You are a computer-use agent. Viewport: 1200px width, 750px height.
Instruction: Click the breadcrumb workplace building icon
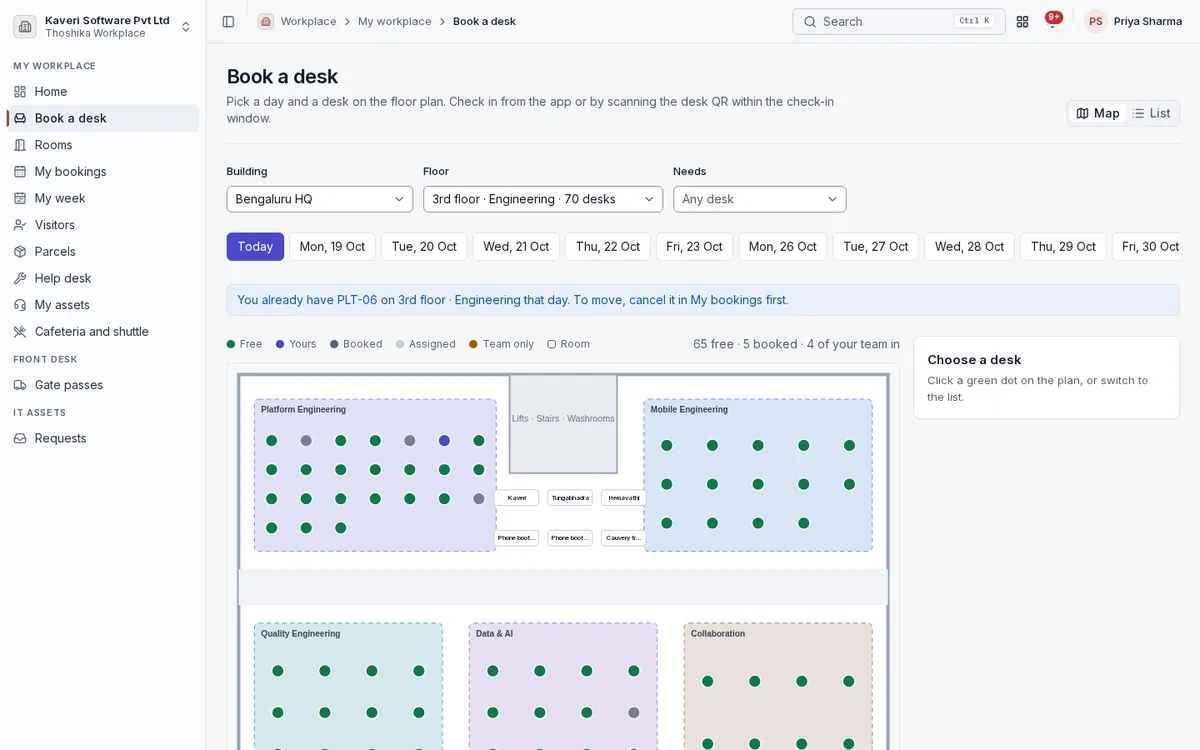265,21
